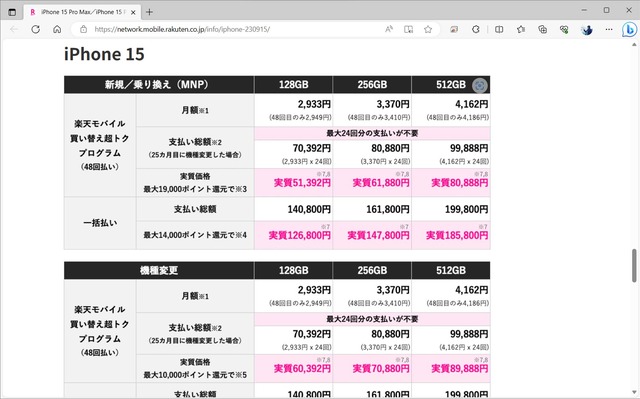Screen dimensions: 640x399
Task: Click 実質51,392円 price
Action: click(302, 182)
